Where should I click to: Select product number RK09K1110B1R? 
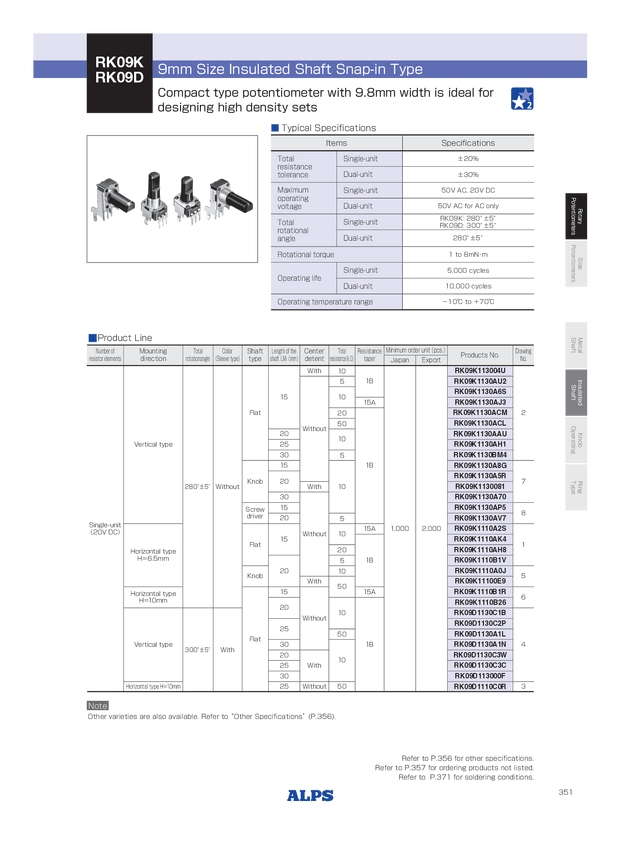pos(480,591)
